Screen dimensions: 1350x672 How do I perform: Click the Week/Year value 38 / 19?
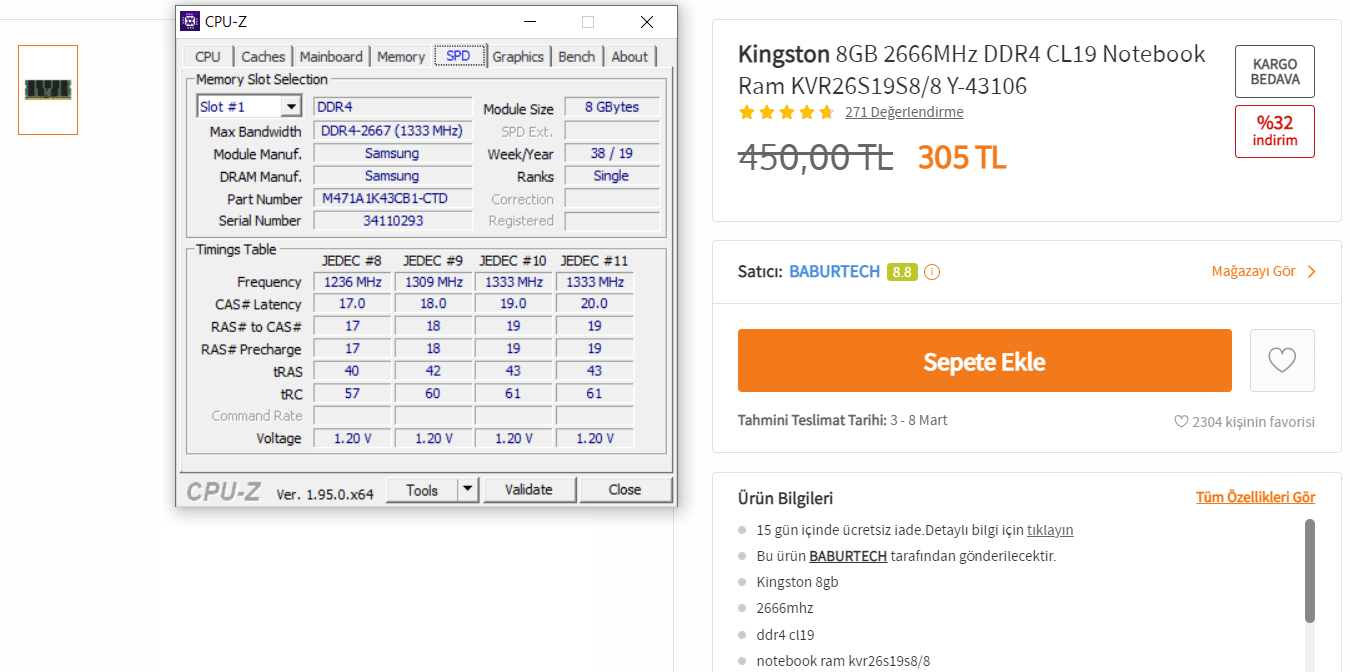[x=612, y=153]
